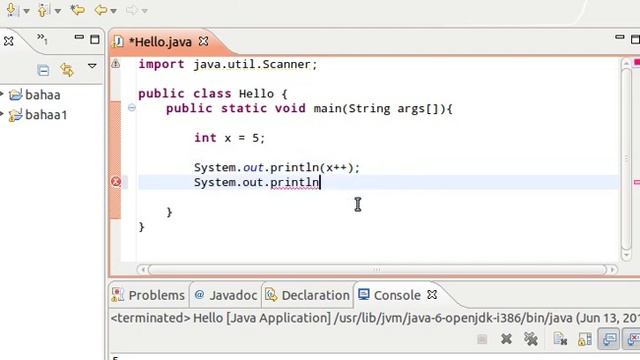Click 'main(String args[]){' method signature
The width and height of the screenshot is (640, 360).
(x=383, y=109)
